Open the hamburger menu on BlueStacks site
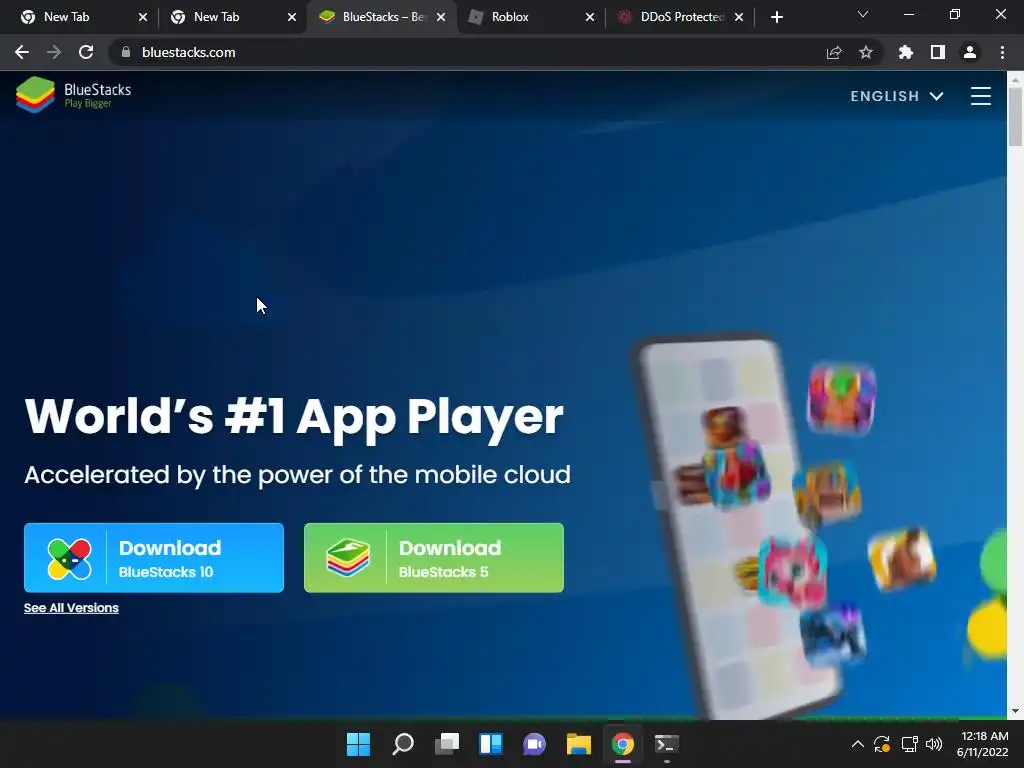 (980, 96)
